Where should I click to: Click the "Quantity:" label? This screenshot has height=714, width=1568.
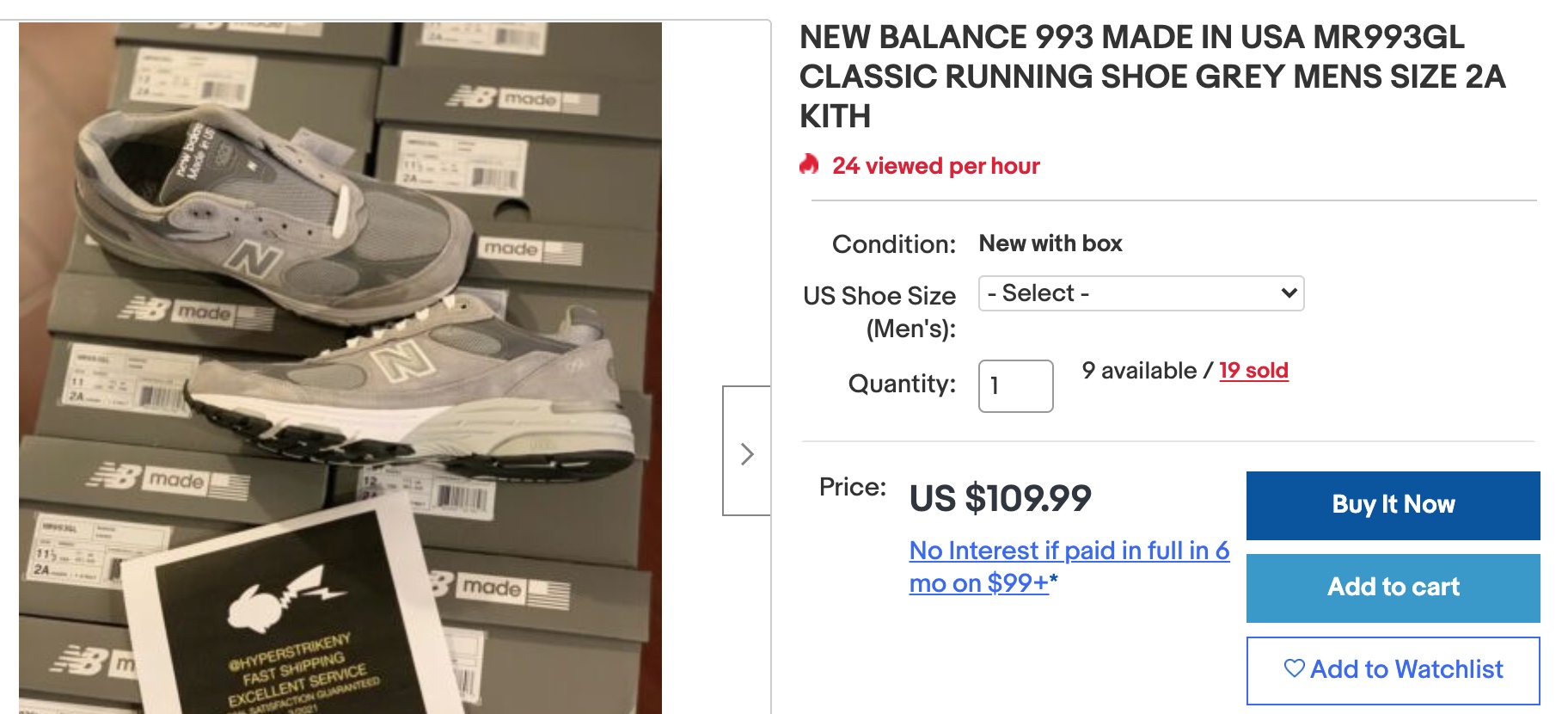(x=902, y=384)
